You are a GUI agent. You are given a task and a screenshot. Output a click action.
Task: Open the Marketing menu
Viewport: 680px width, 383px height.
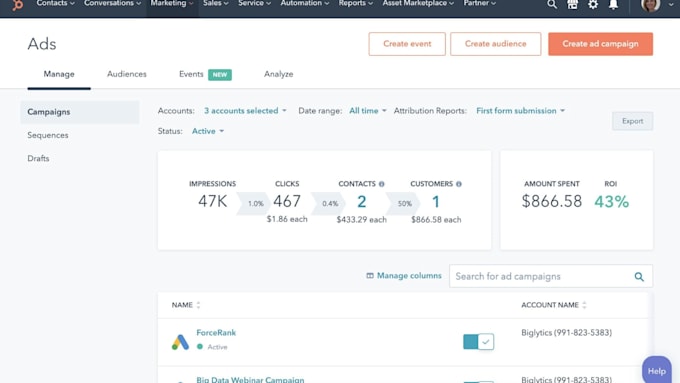tap(172, 3)
